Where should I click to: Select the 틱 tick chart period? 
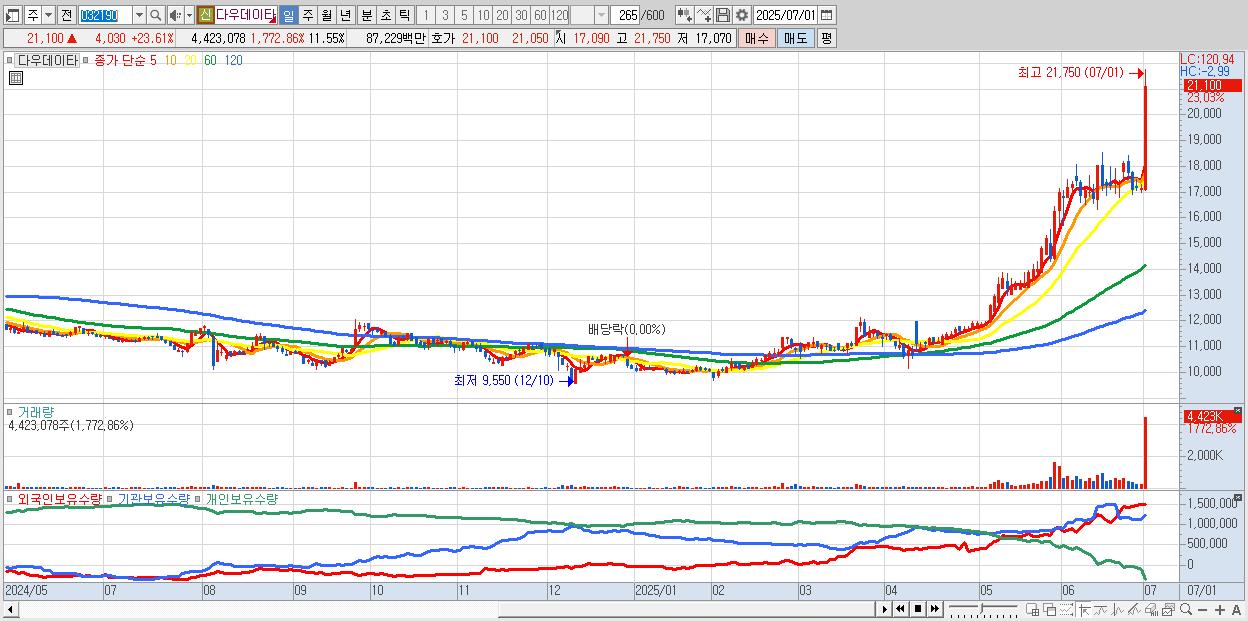(404, 15)
